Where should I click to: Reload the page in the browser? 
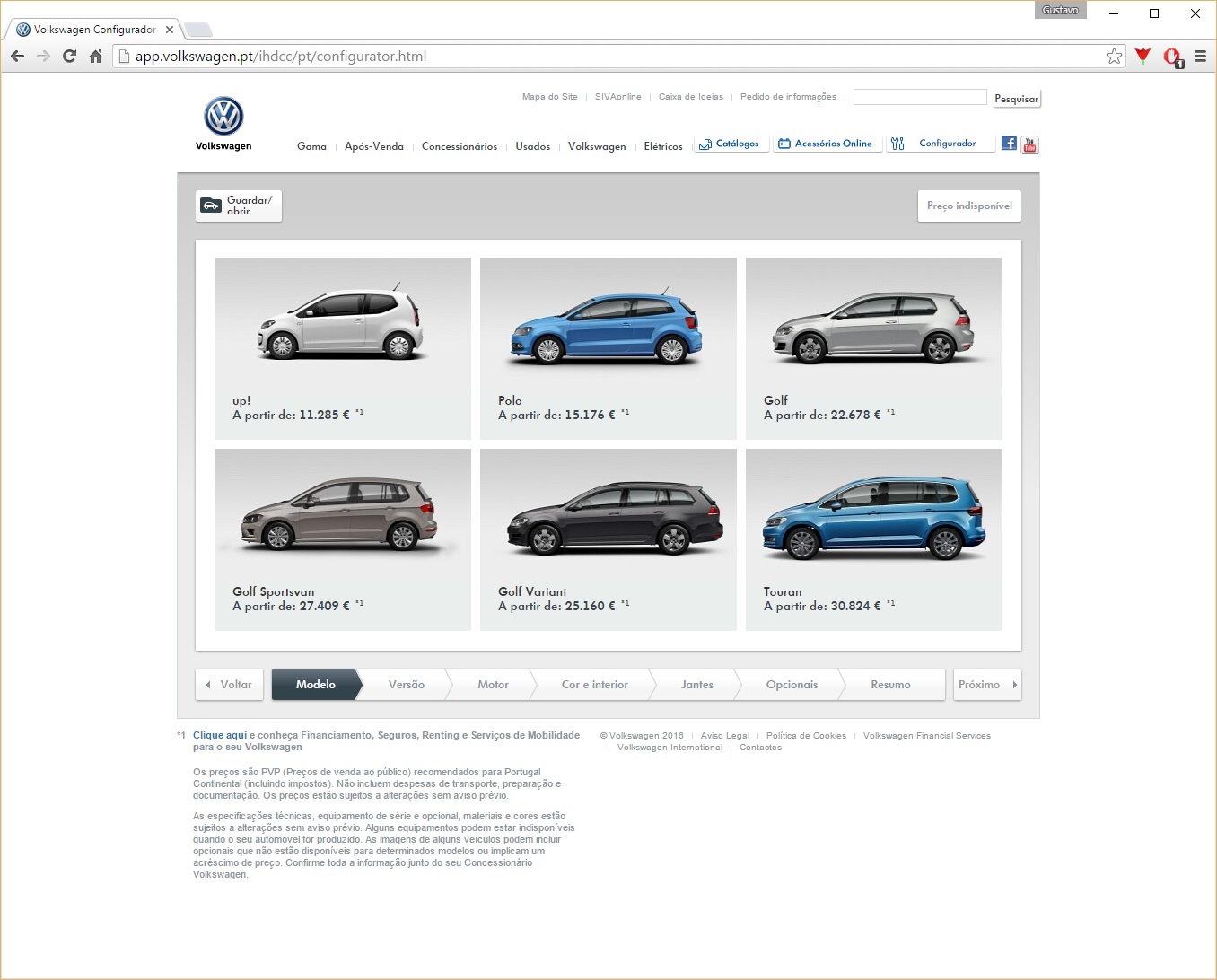point(69,57)
